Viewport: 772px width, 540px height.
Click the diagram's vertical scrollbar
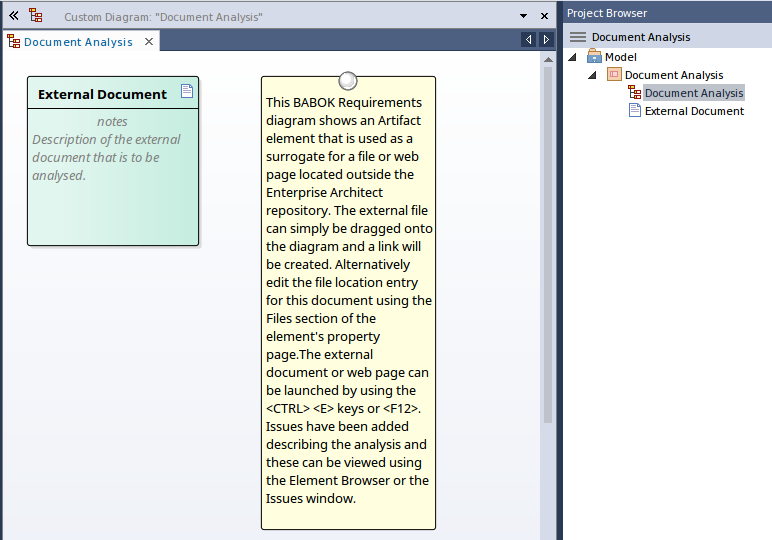point(547,240)
